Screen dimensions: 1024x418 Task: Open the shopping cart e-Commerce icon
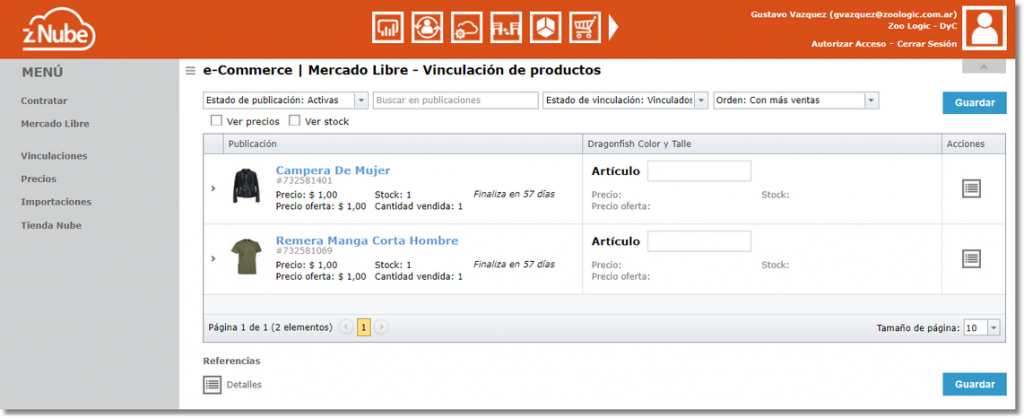point(584,27)
